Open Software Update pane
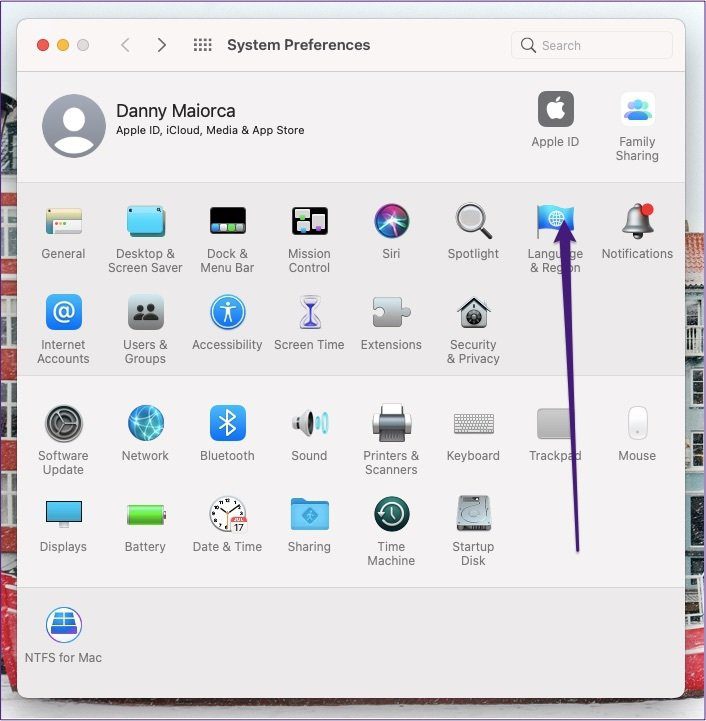706x721 pixels. click(63, 423)
